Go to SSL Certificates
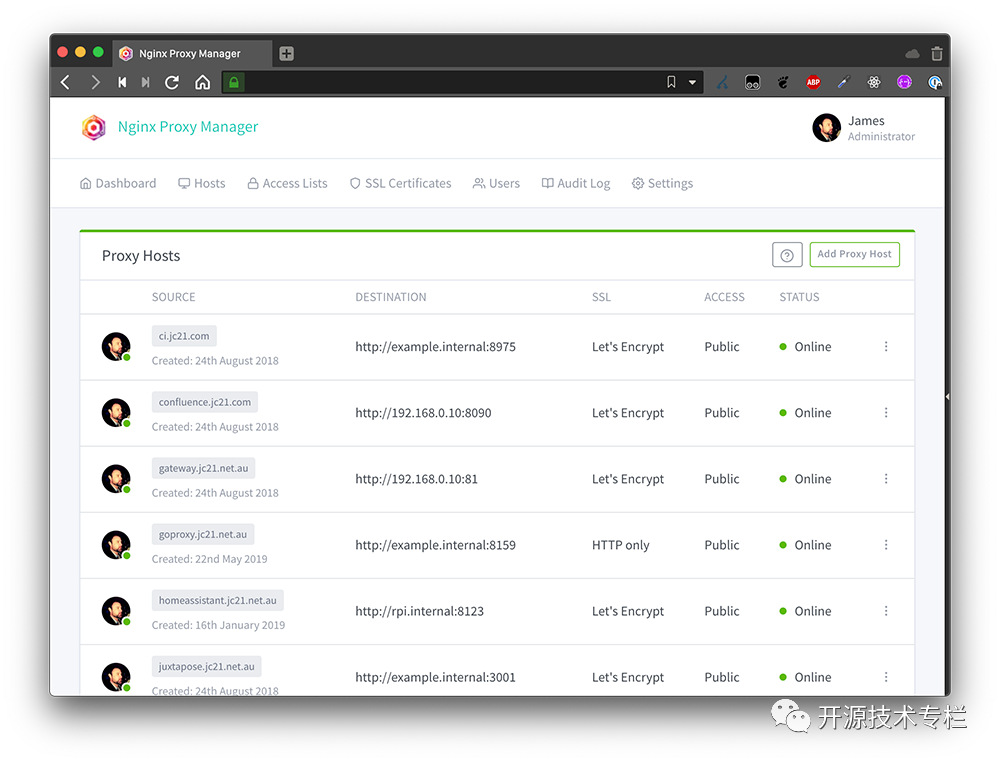Viewport: 1000px width, 762px height. point(401,184)
